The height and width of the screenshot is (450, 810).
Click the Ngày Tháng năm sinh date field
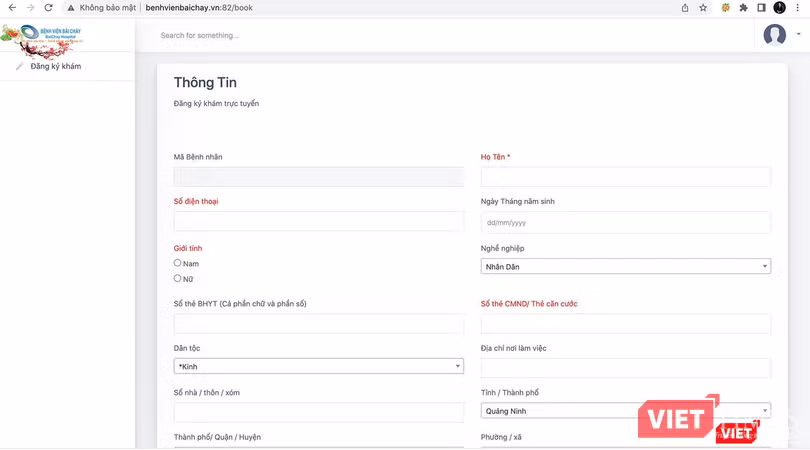(x=625, y=222)
